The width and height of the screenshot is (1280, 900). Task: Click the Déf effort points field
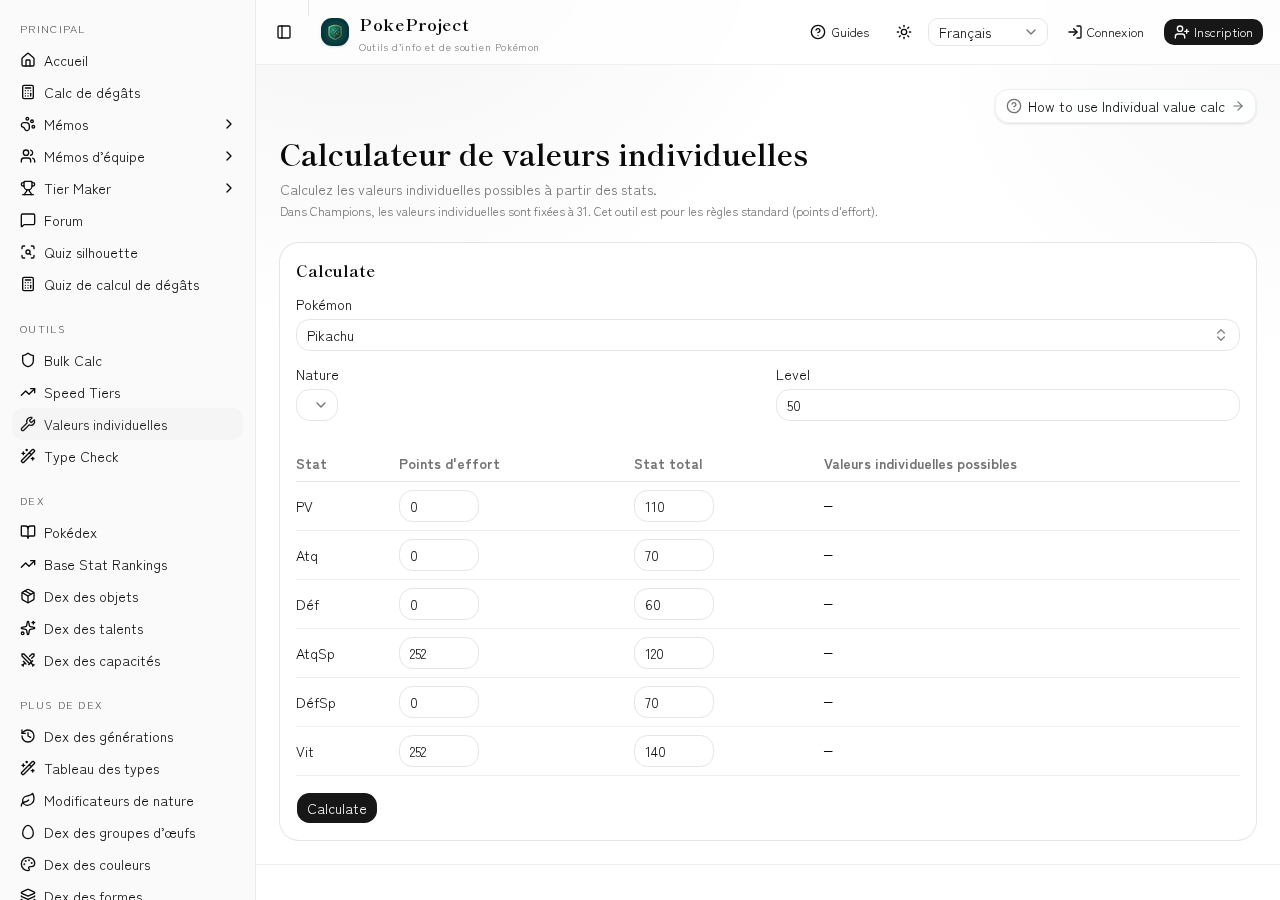pos(439,604)
